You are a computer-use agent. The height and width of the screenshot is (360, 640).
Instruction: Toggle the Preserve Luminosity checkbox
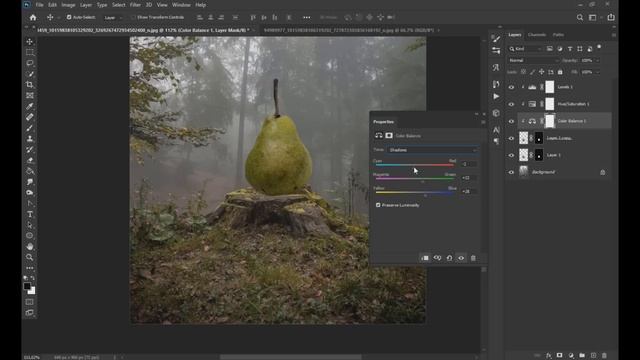click(378, 205)
